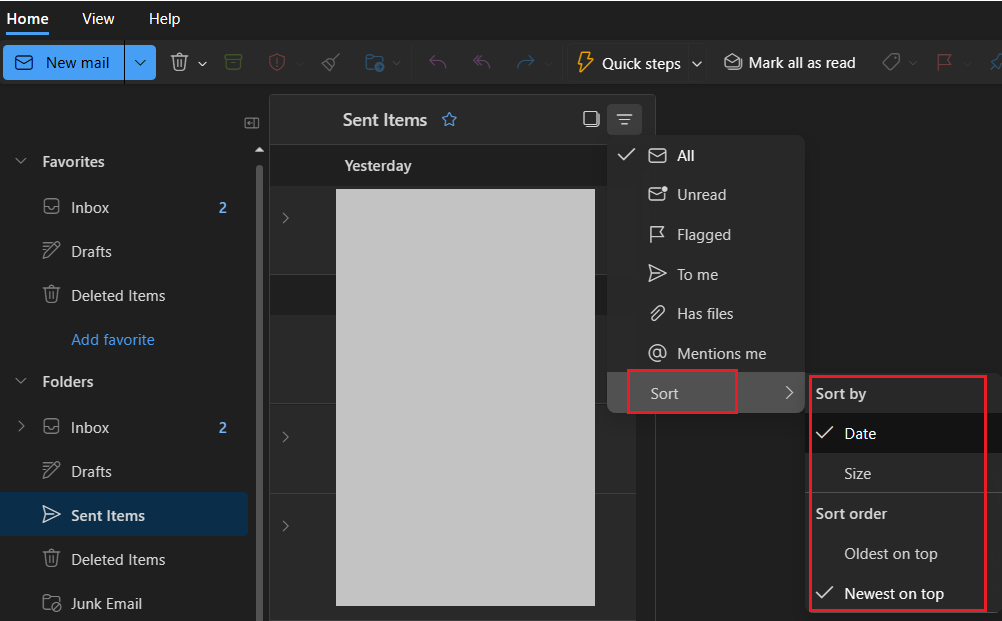The height and width of the screenshot is (621, 1002).
Task: Open the Sort submenu
Action: click(705, 393)
